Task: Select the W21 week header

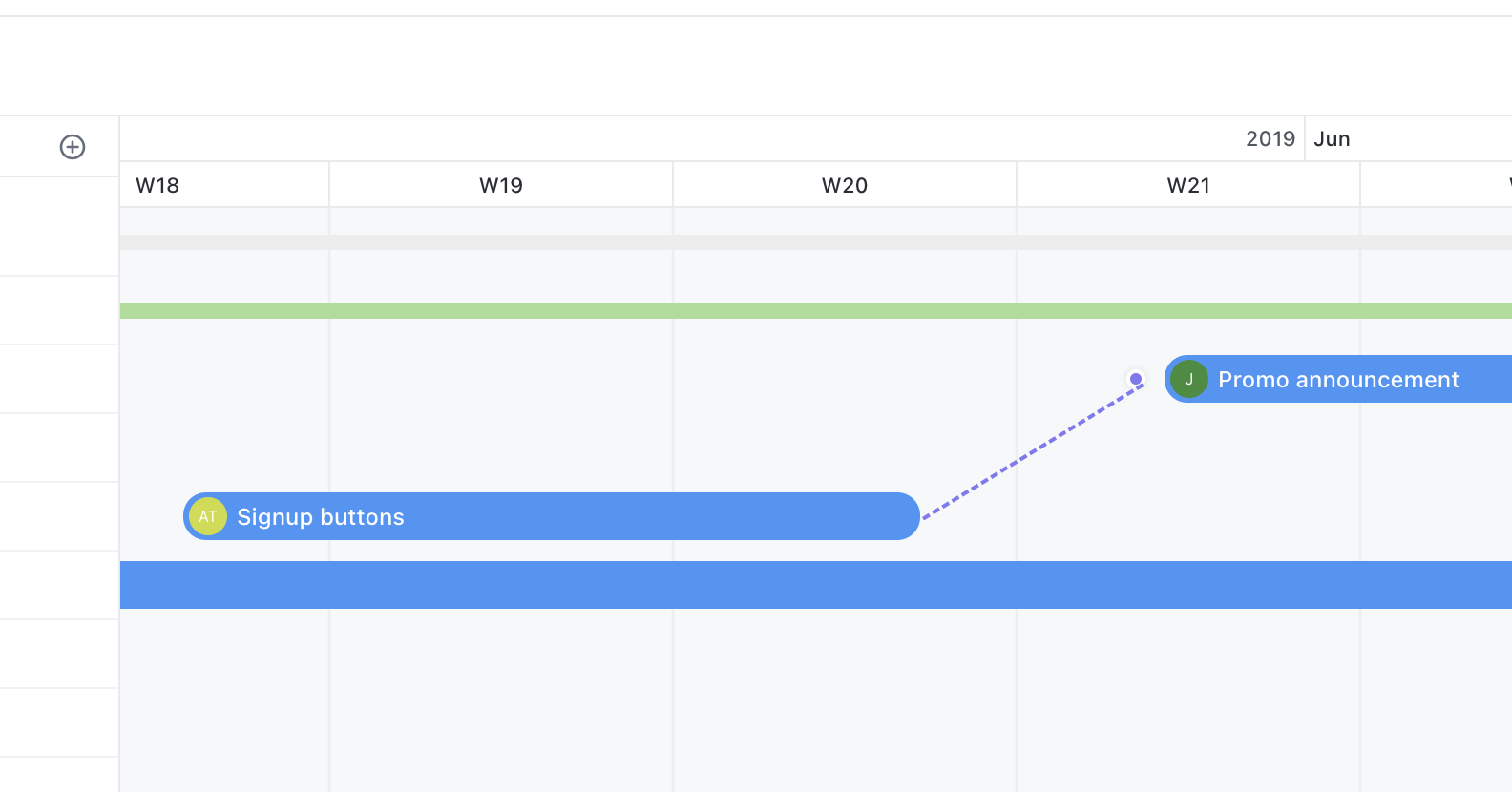Action: coord(1188,185)
